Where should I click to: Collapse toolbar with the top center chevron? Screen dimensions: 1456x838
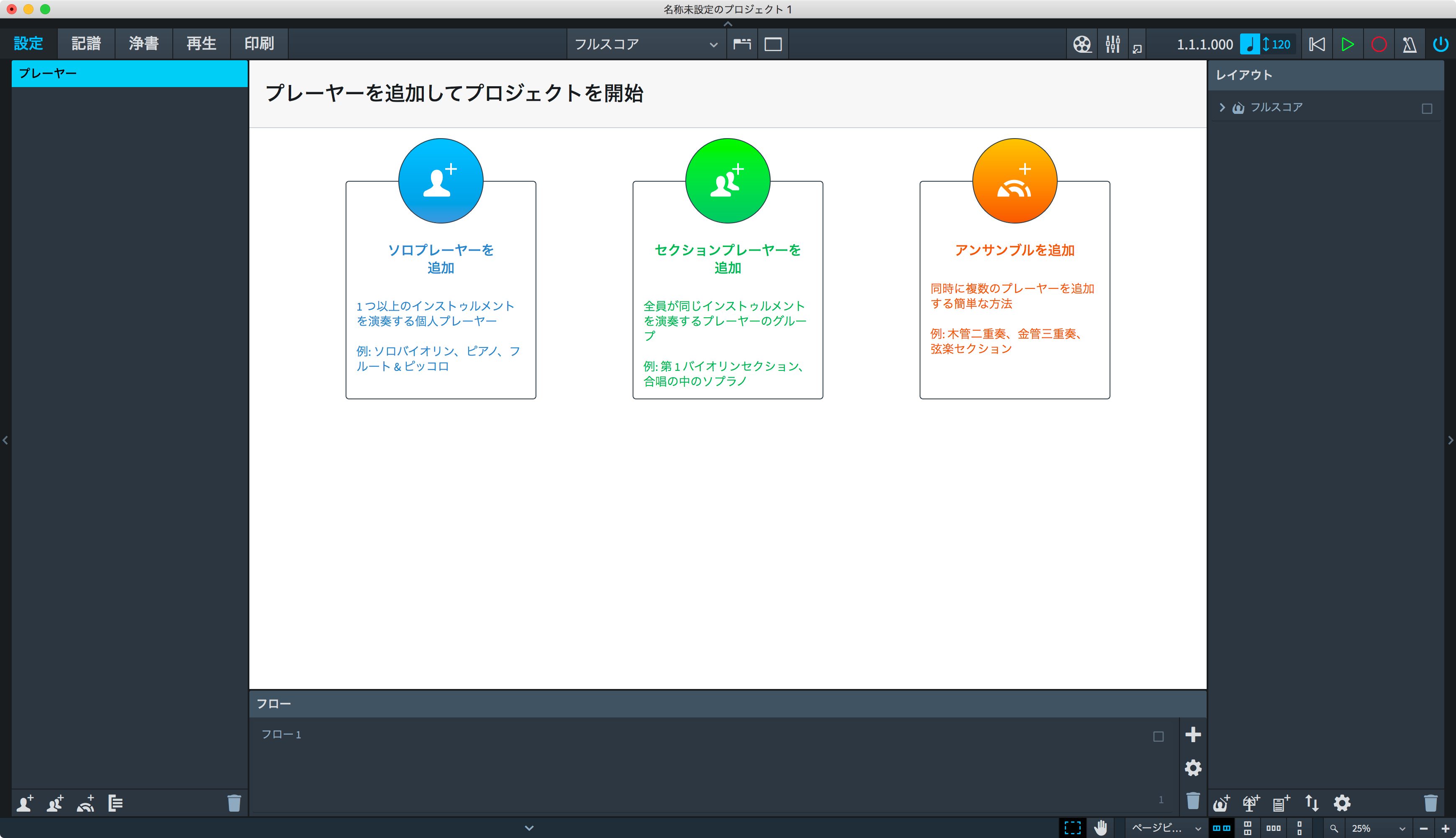[728, 23]
